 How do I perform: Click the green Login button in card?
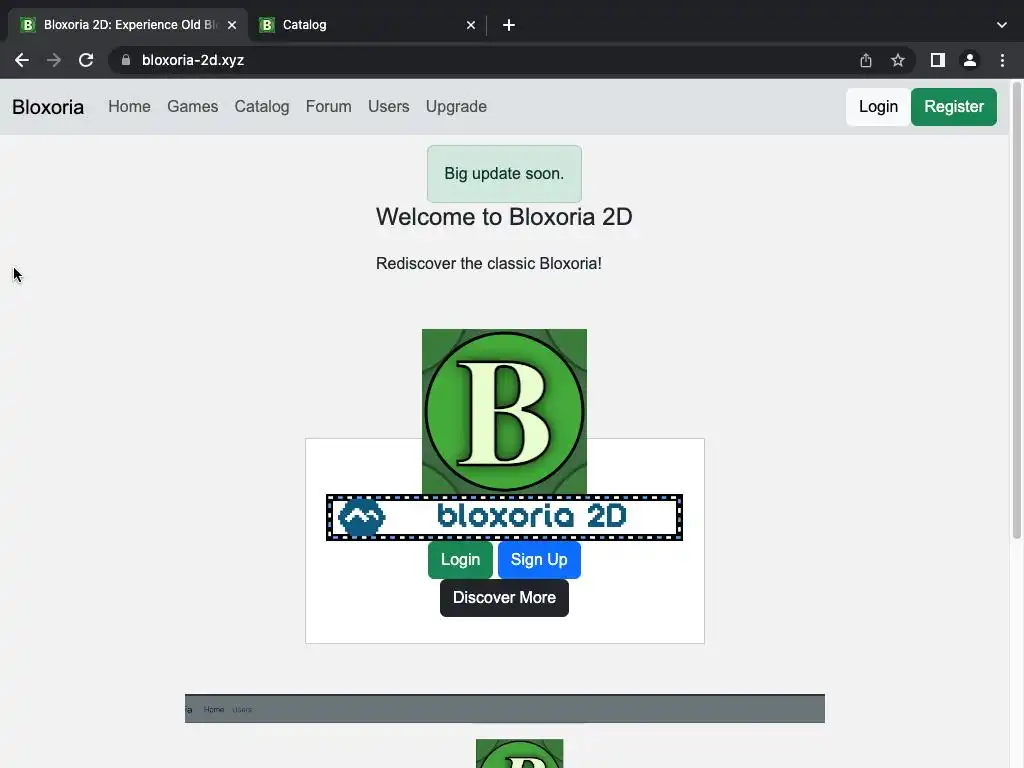(x=460, y=560)
